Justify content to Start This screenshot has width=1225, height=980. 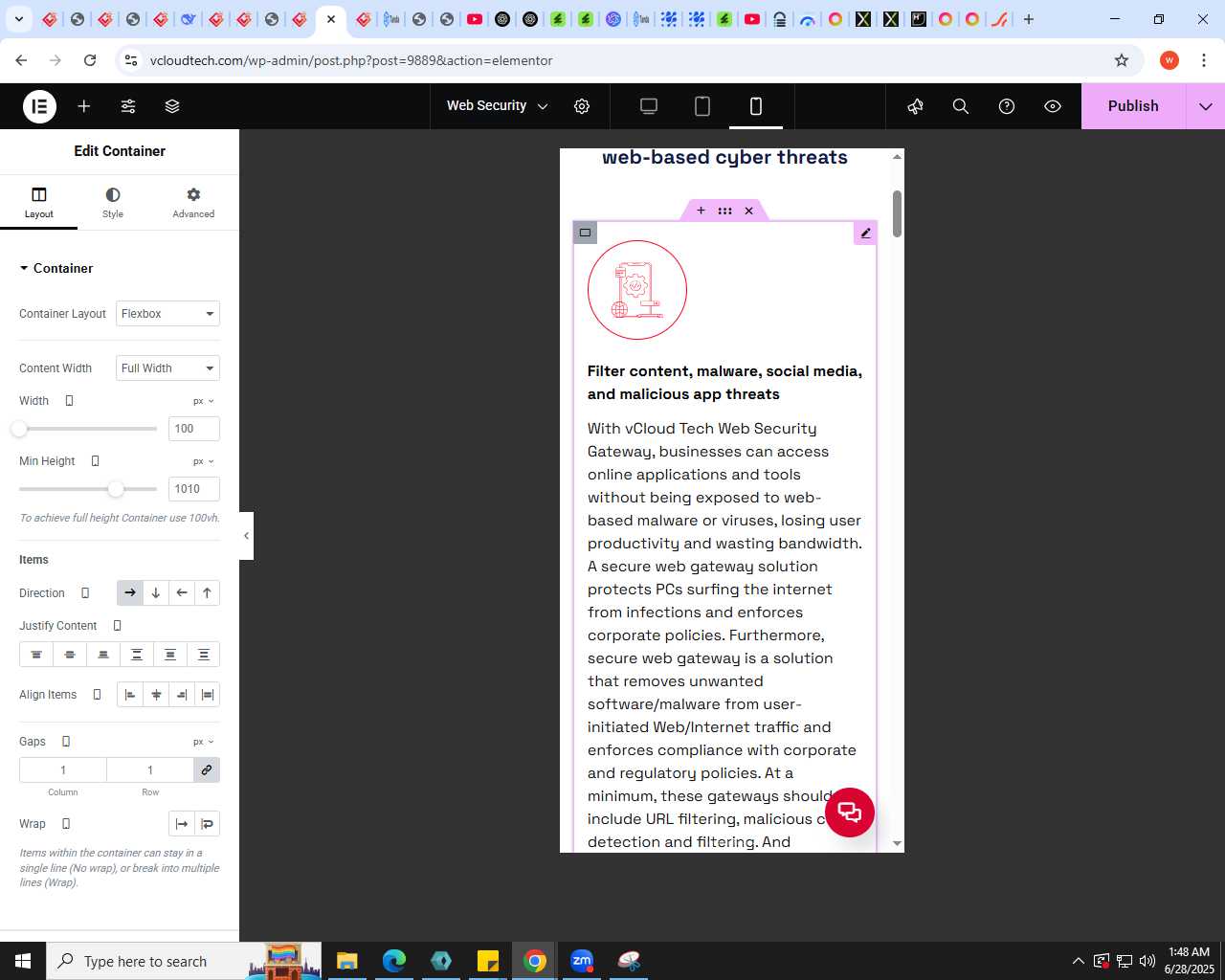[36, 655]
